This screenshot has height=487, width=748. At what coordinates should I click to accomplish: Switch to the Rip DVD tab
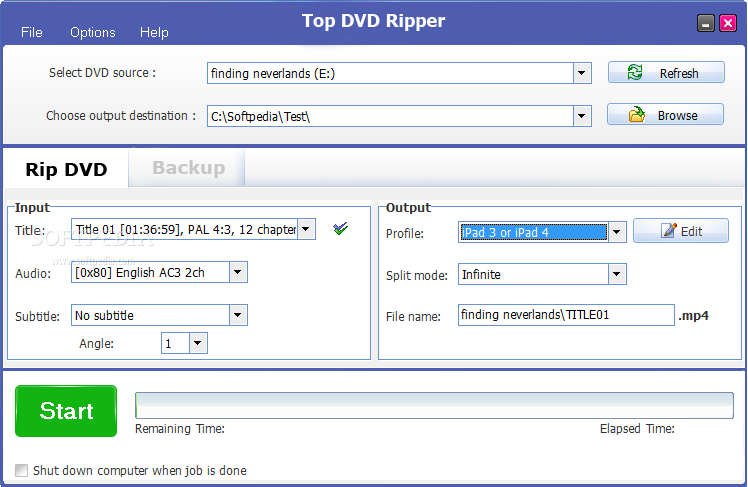coord(66,169)
